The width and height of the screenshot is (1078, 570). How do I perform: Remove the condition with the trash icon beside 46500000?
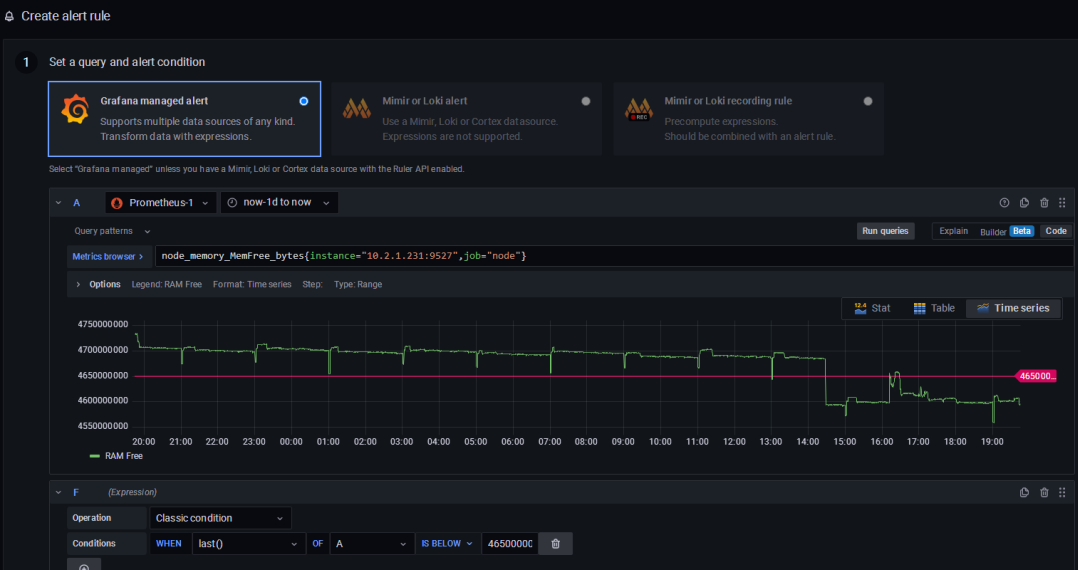coord(556,544)
